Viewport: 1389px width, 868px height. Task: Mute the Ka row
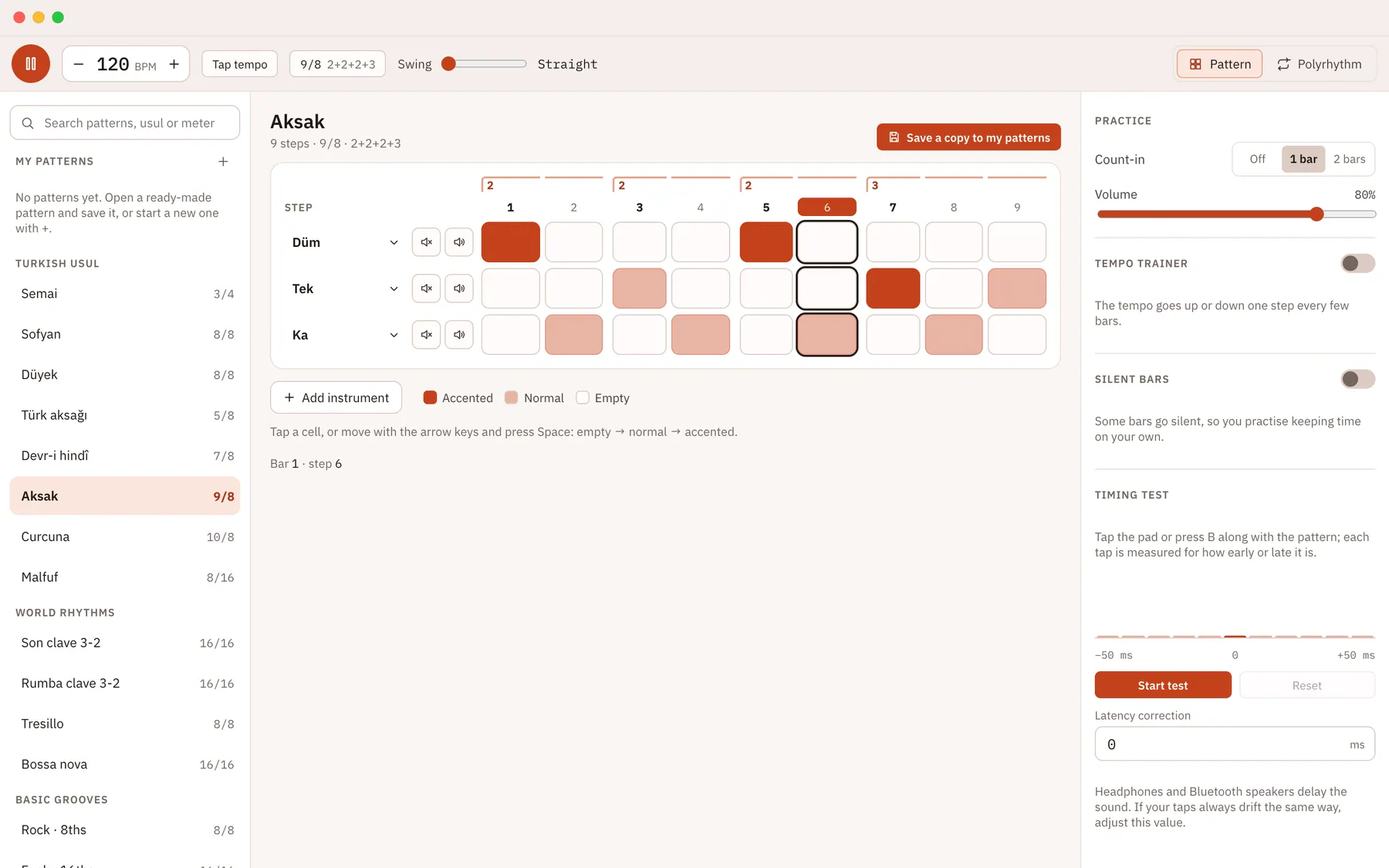coord(426,335)
